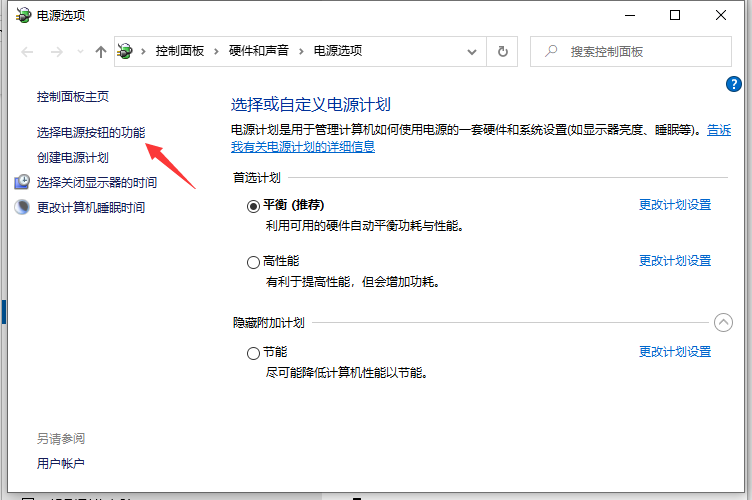The width and height of the screenshot is (752, 500).
Task: Open help with the blue question icon
Action: click(x=733, y=84)
